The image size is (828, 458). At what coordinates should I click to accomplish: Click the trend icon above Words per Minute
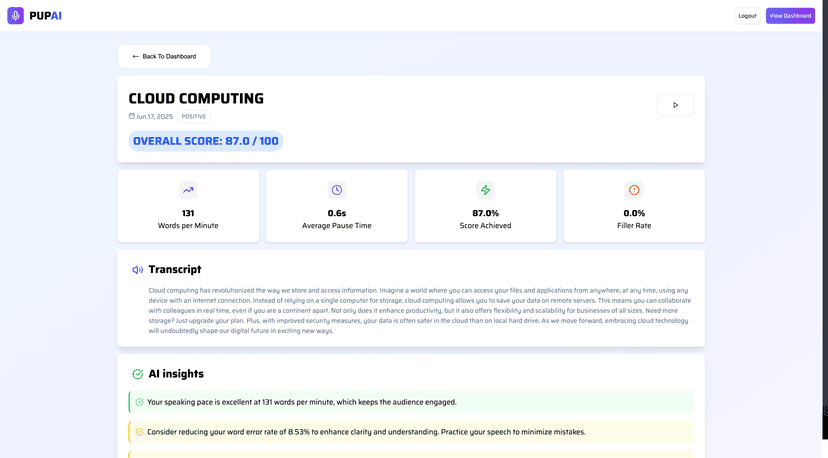[x=188, y=190]
